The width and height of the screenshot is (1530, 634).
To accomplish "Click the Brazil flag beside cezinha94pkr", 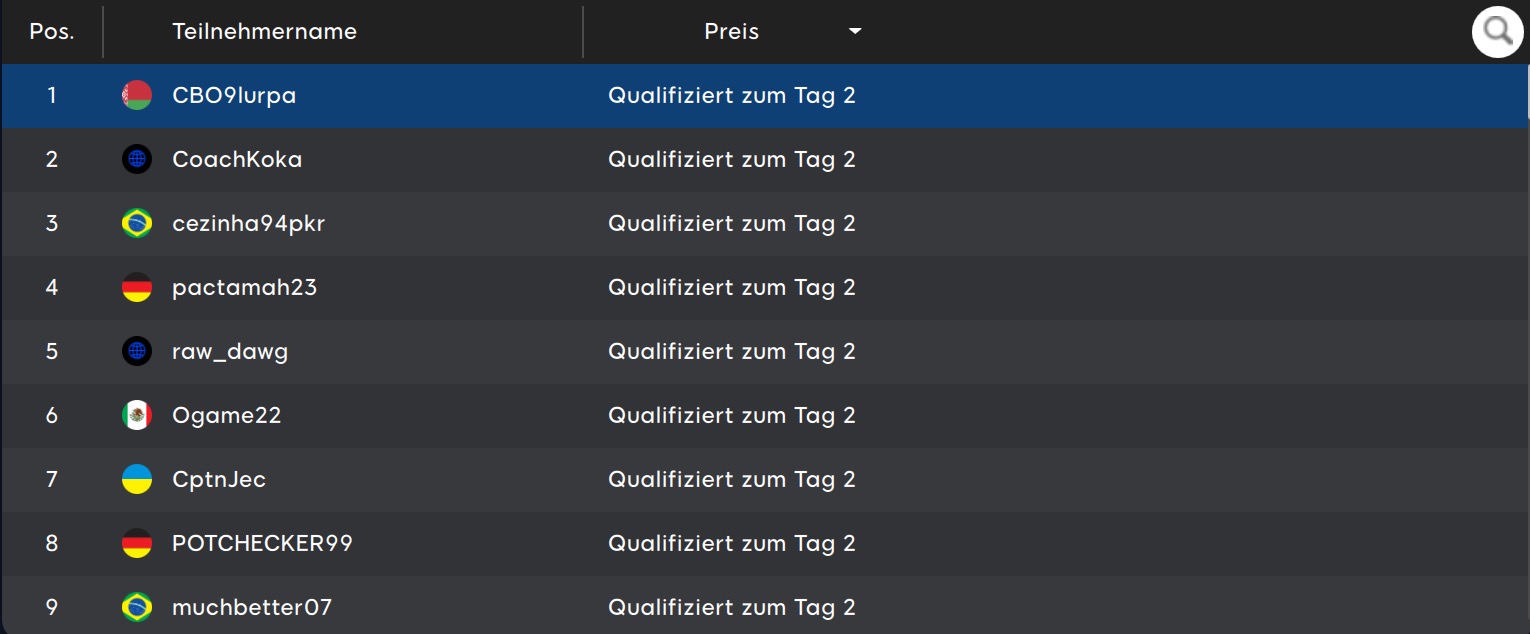I will tap(137, 224).
